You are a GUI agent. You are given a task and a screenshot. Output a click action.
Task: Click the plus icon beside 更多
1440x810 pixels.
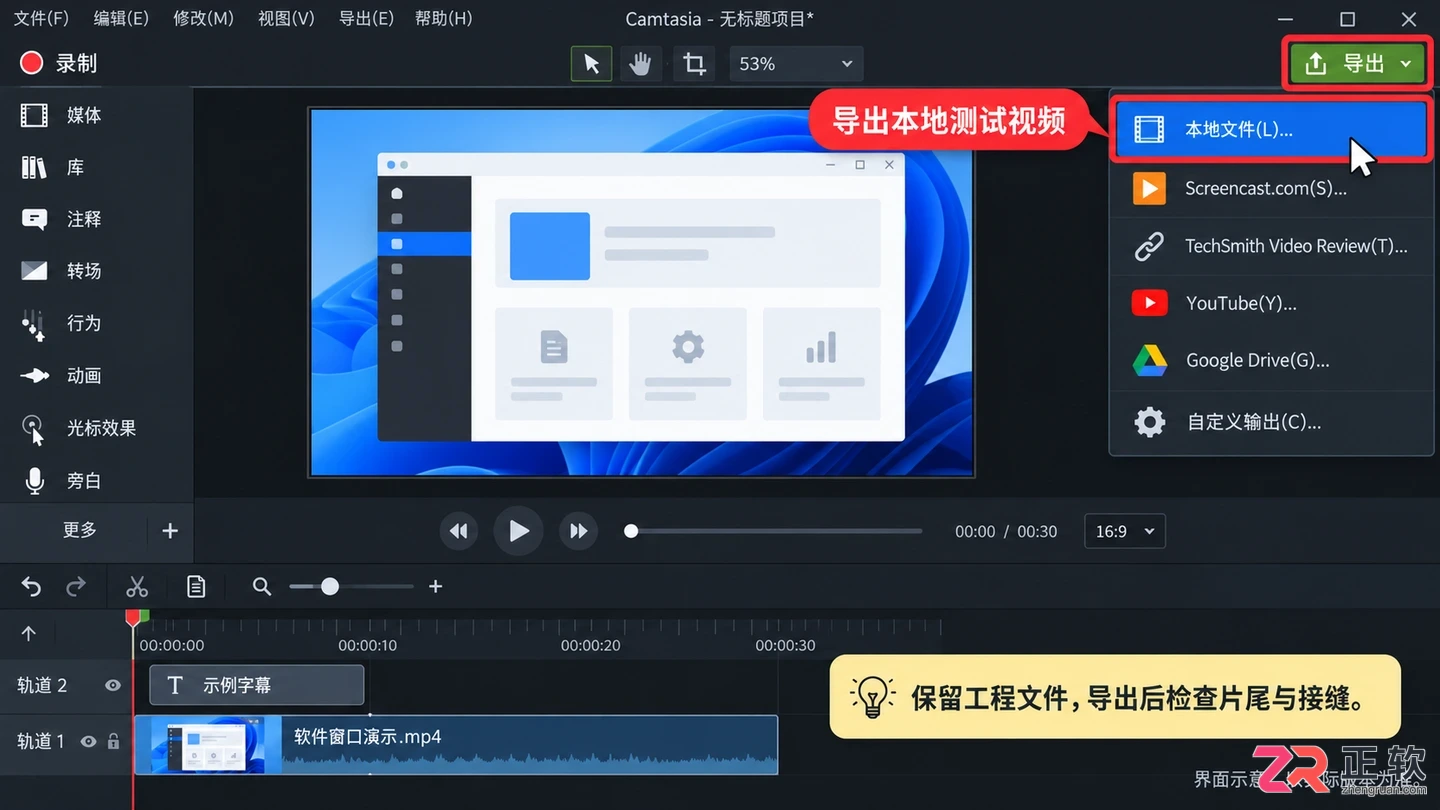click(x=170, y=531)
